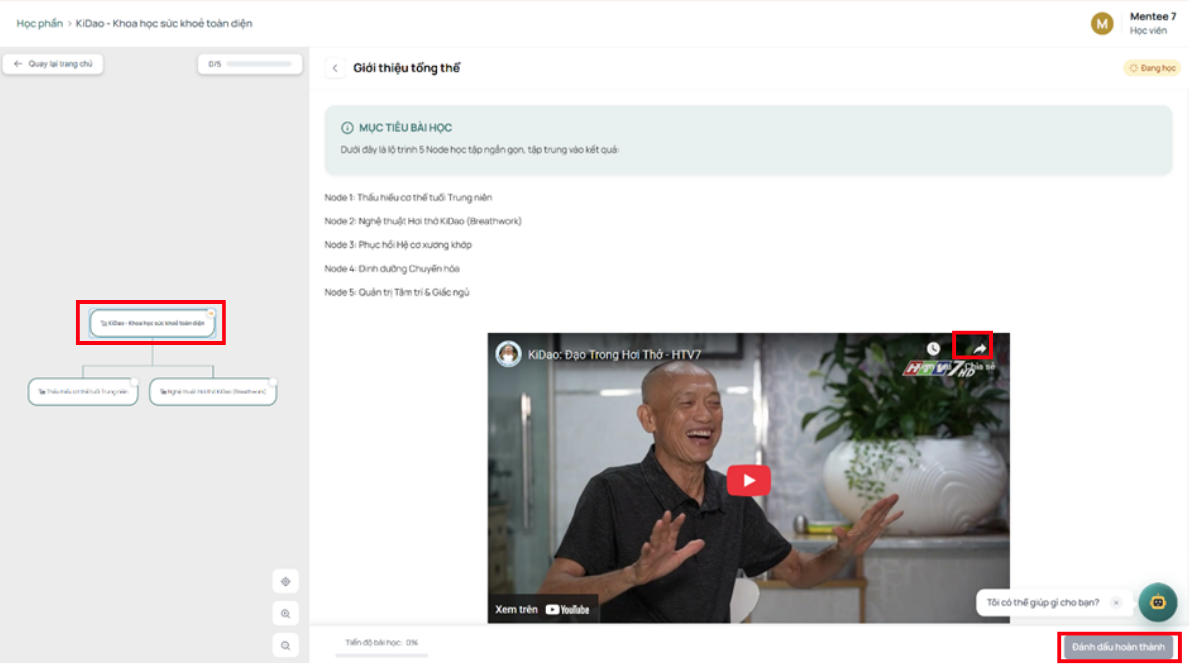Close the chatbot help bubble
This screenshot has width=1189, height=664.
click(x=1116, y=603)
